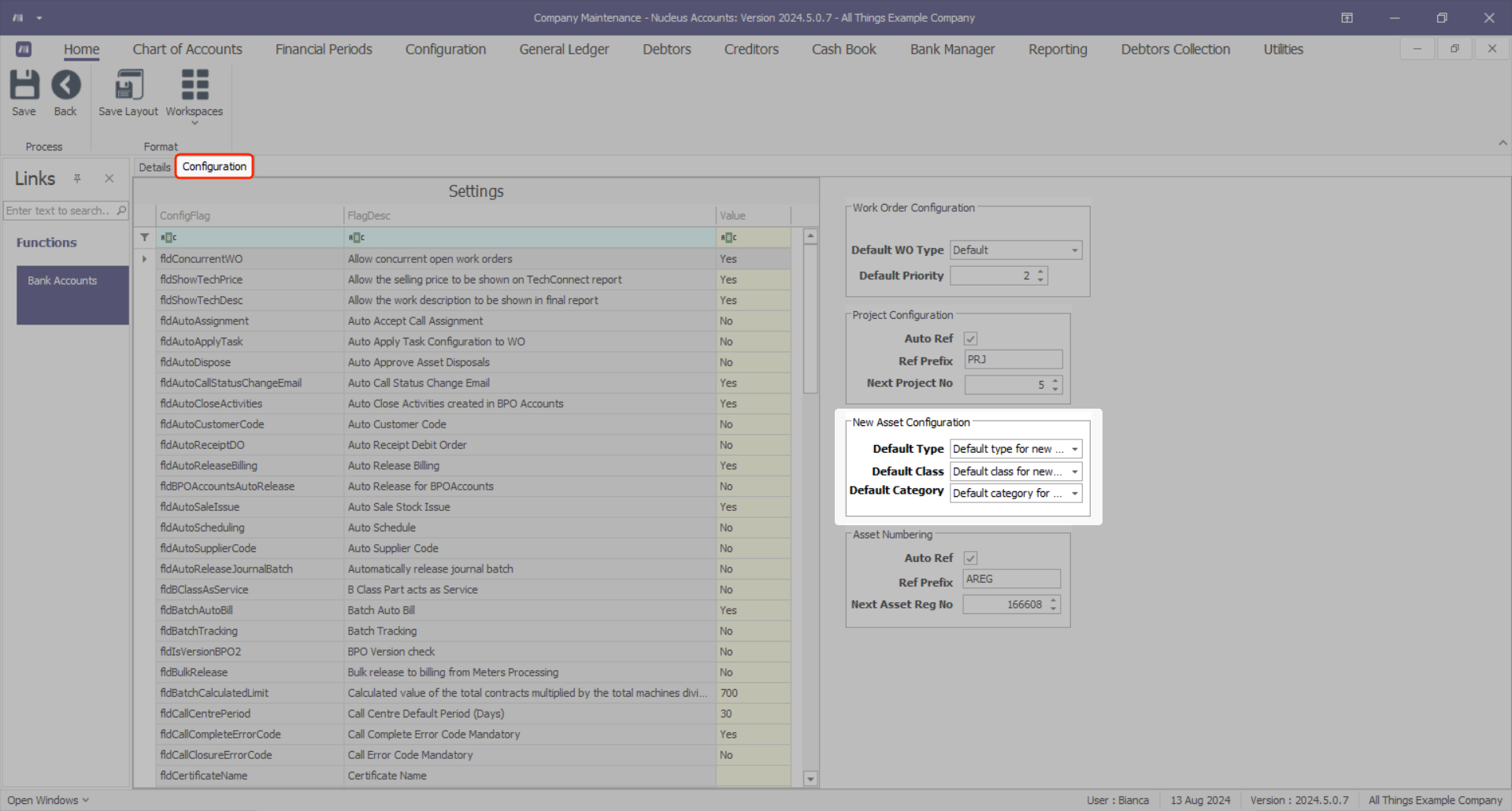
Task: Open the Debtors tab
Action: click(x=667, y=49)
